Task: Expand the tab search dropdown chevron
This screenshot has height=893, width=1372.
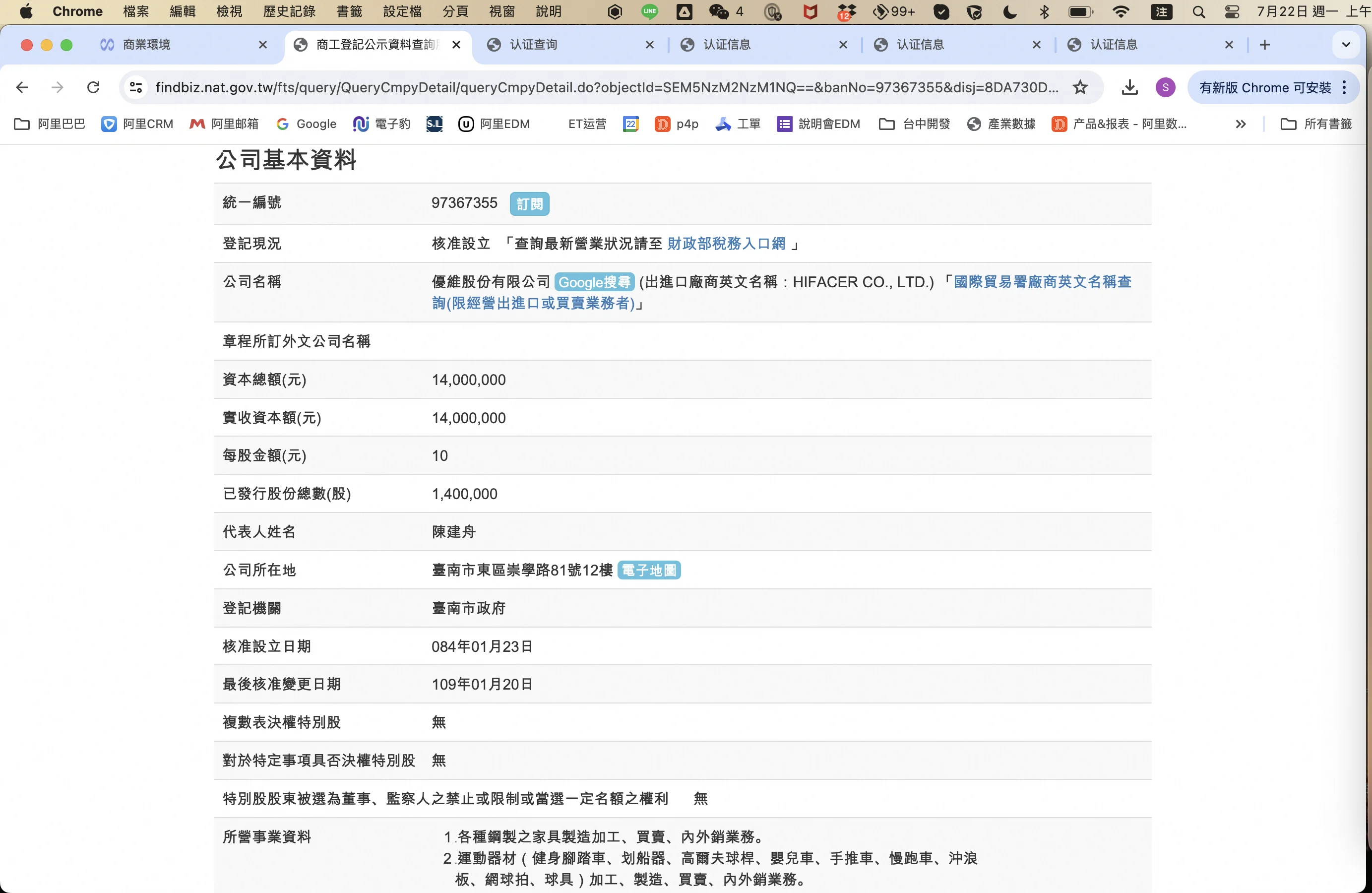Action: point(1346,44)
